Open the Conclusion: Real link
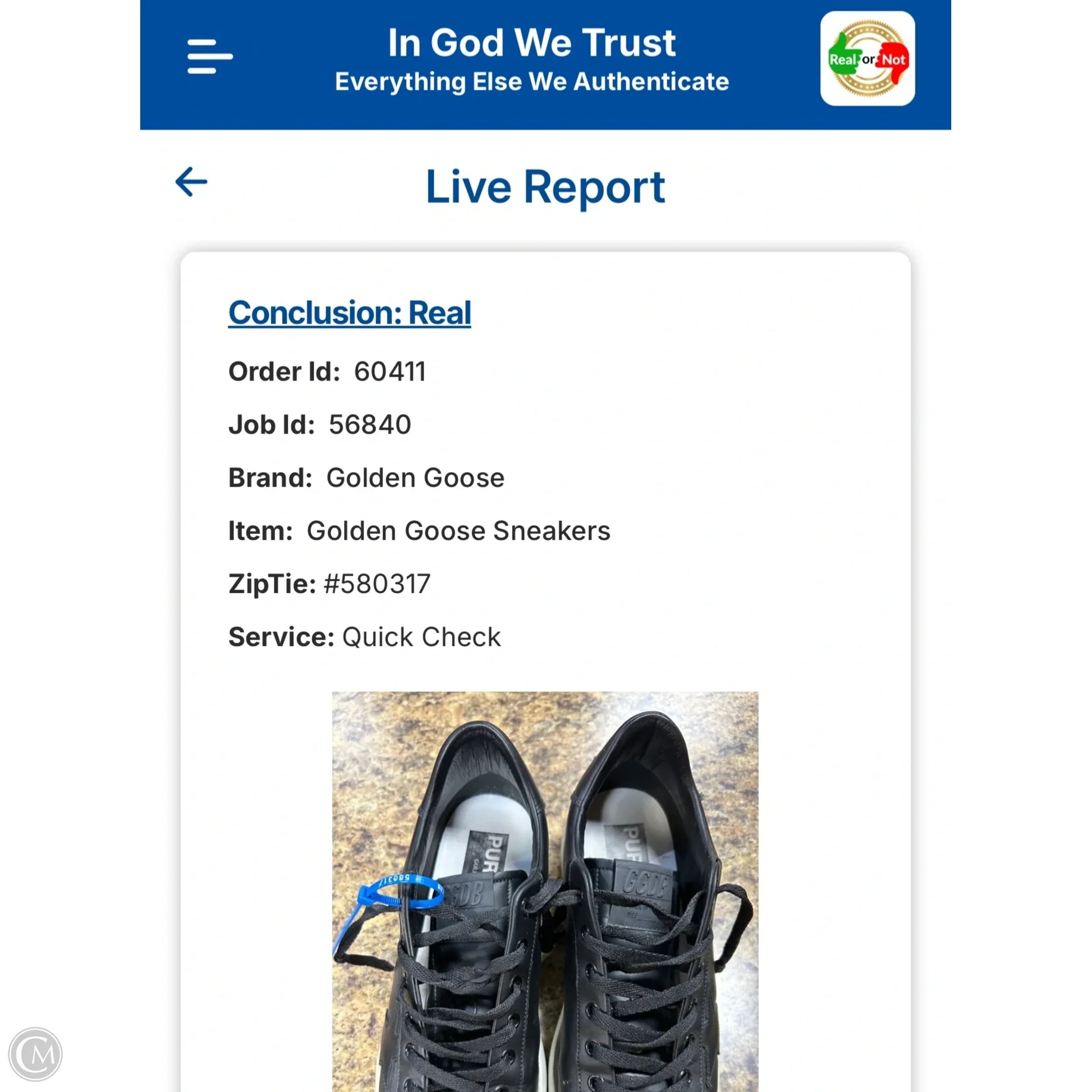 [349, 313]
